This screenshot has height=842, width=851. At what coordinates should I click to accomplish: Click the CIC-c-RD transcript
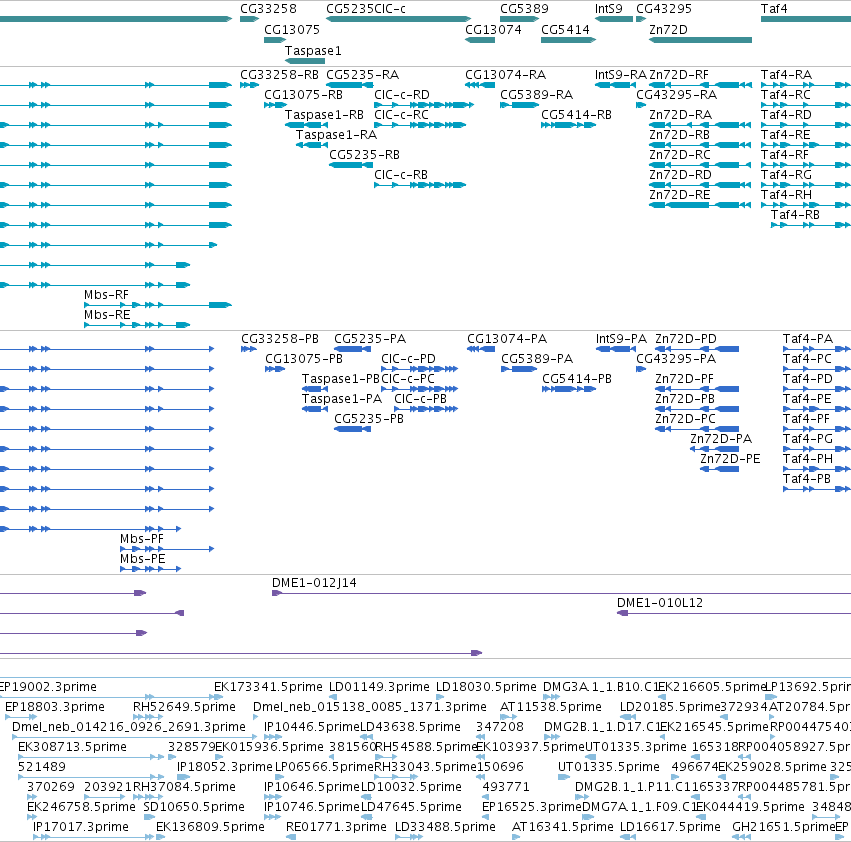click(424, 105)
